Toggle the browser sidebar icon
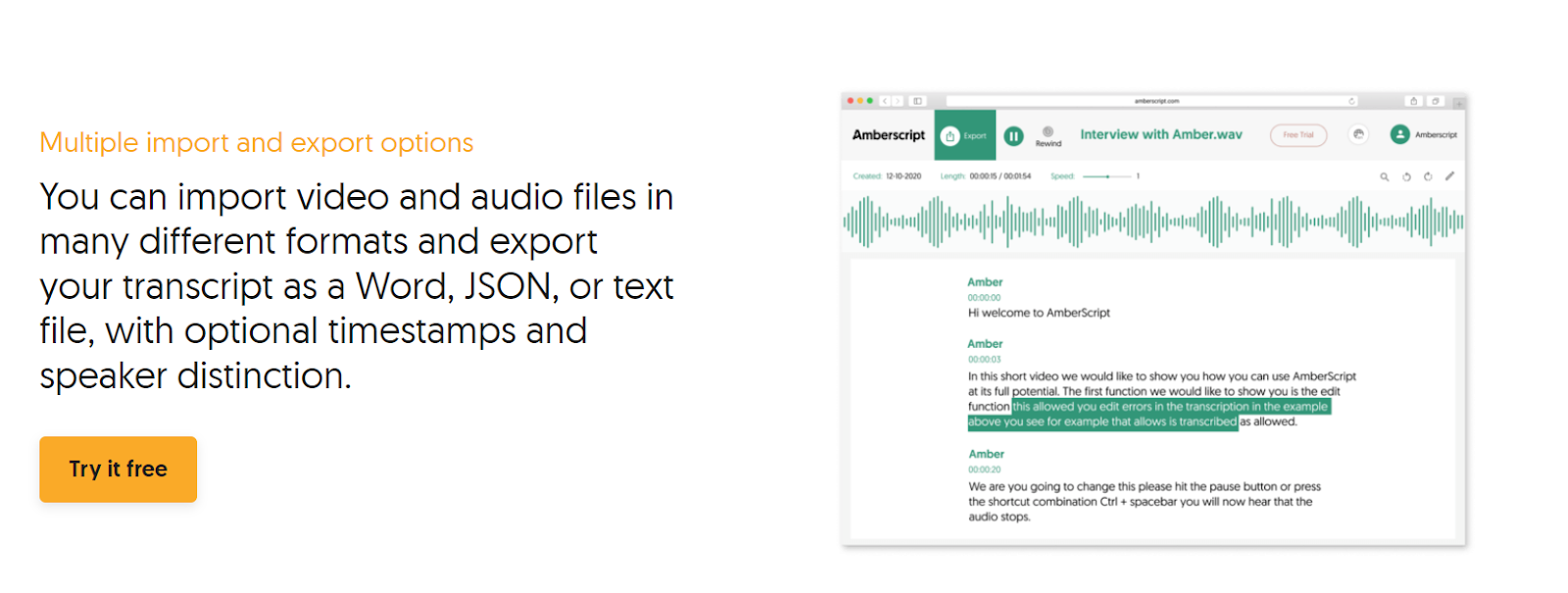 click(x=917, y=101)
